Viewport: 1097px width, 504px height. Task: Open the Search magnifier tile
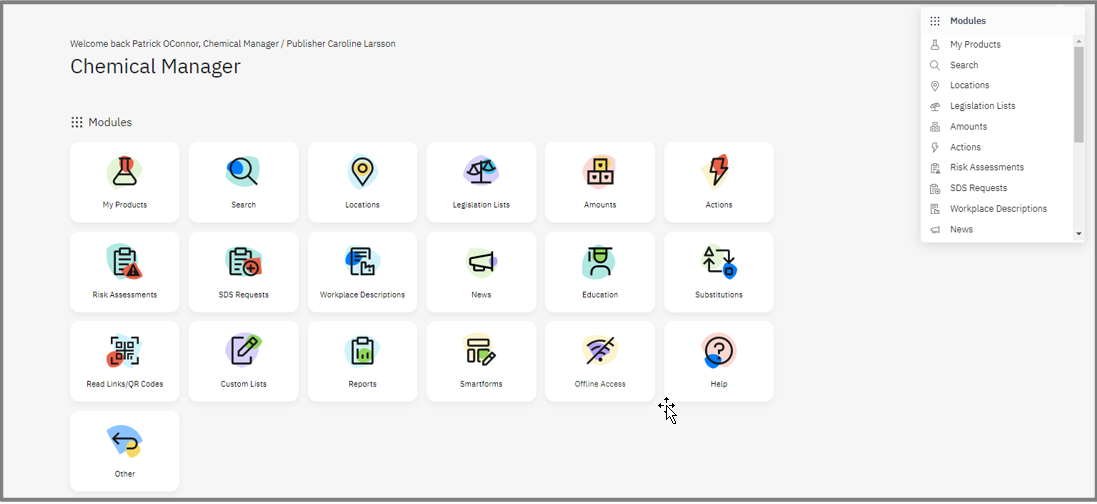click(x=243, y=181)
